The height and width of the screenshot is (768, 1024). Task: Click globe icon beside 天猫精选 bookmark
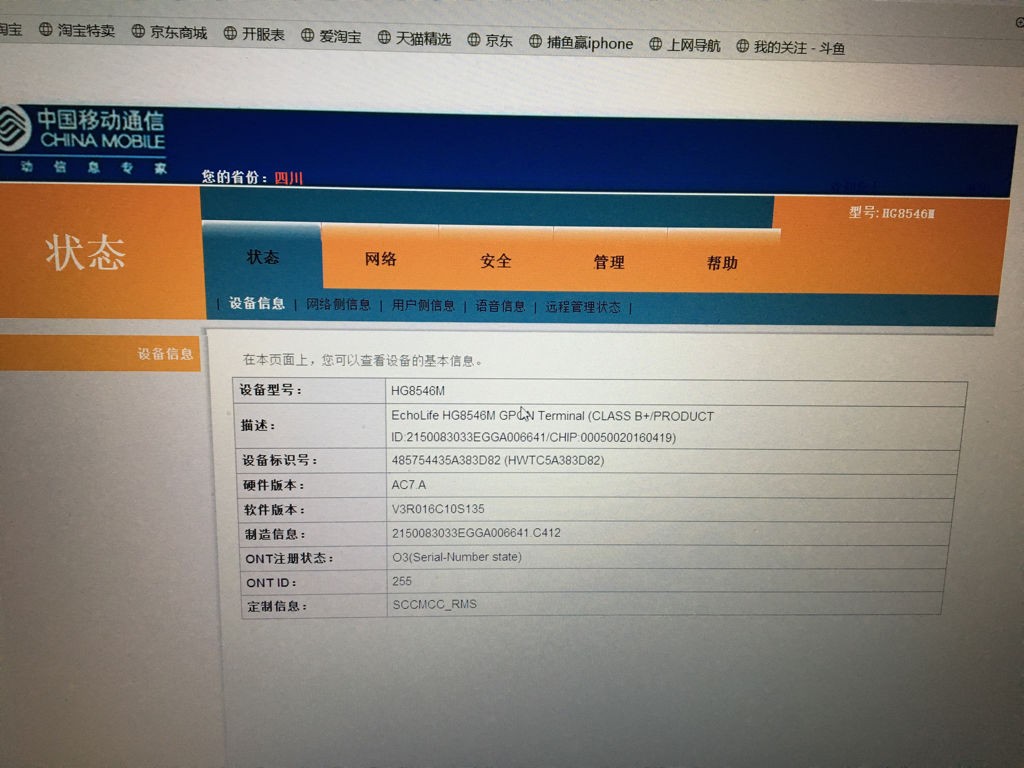coord(385,38)
